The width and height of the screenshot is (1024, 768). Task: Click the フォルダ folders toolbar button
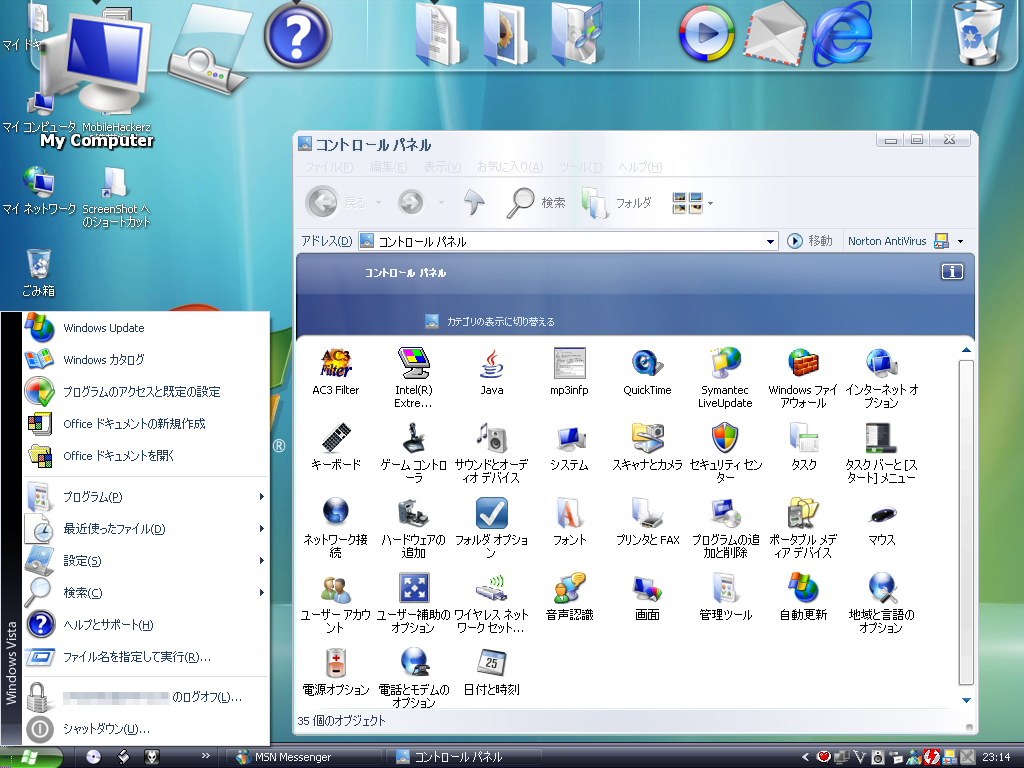tap(616, 203)
